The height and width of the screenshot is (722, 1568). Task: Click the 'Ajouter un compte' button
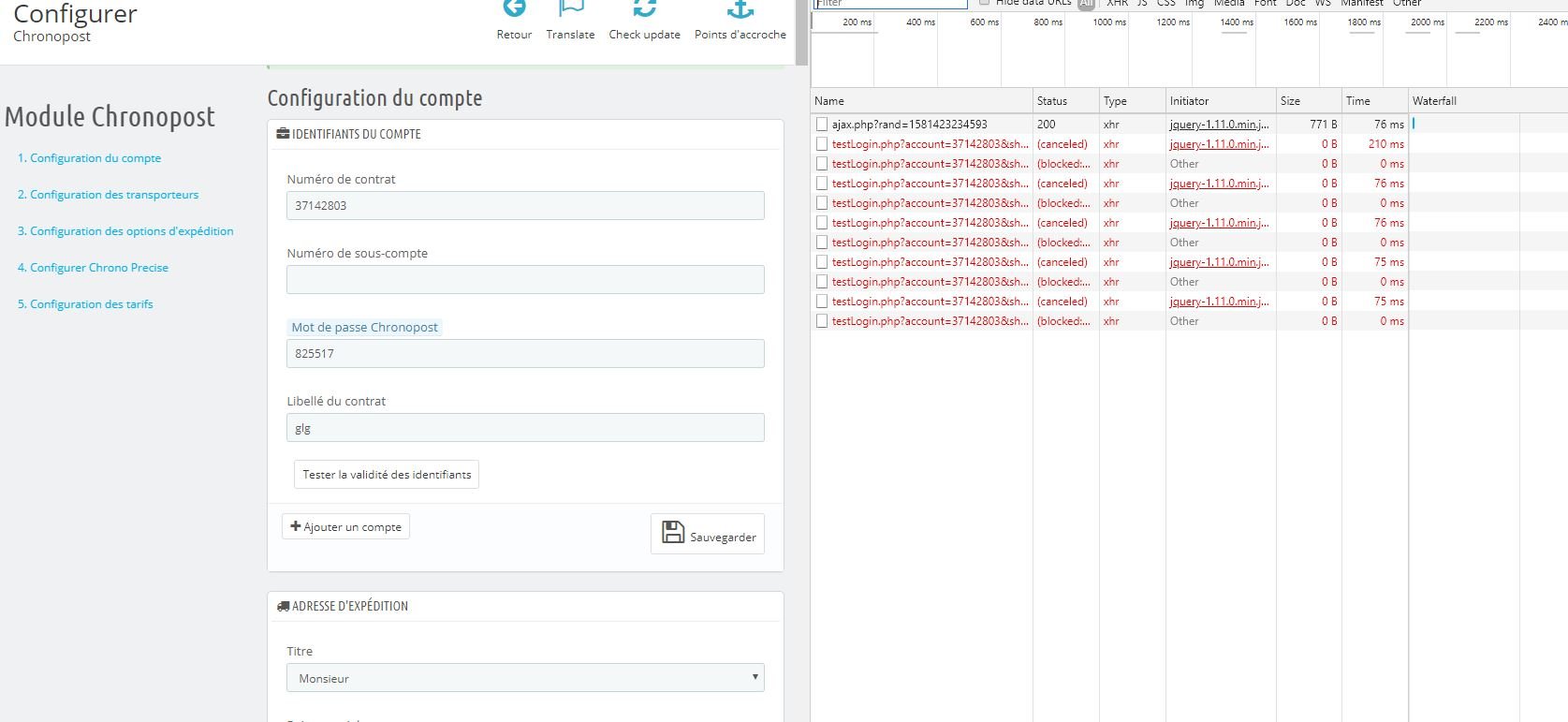[x=345, y=526]
